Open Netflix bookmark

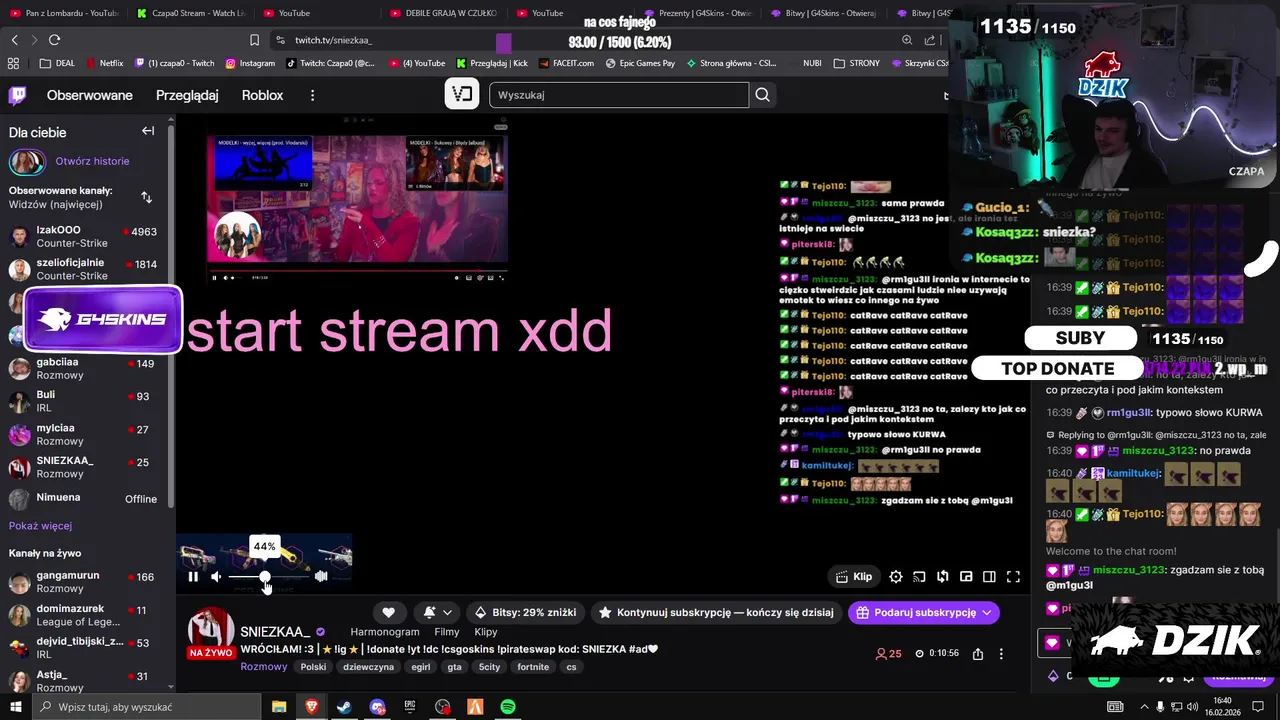[104, 63]
